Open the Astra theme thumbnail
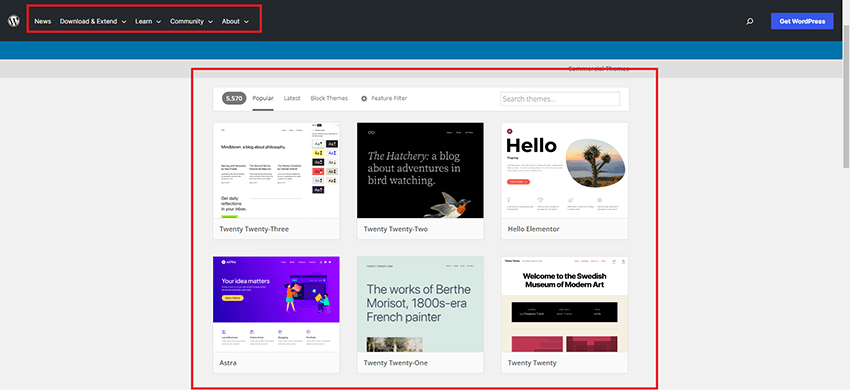This screenshot has width=850, height=390. (x=276, y=304)
